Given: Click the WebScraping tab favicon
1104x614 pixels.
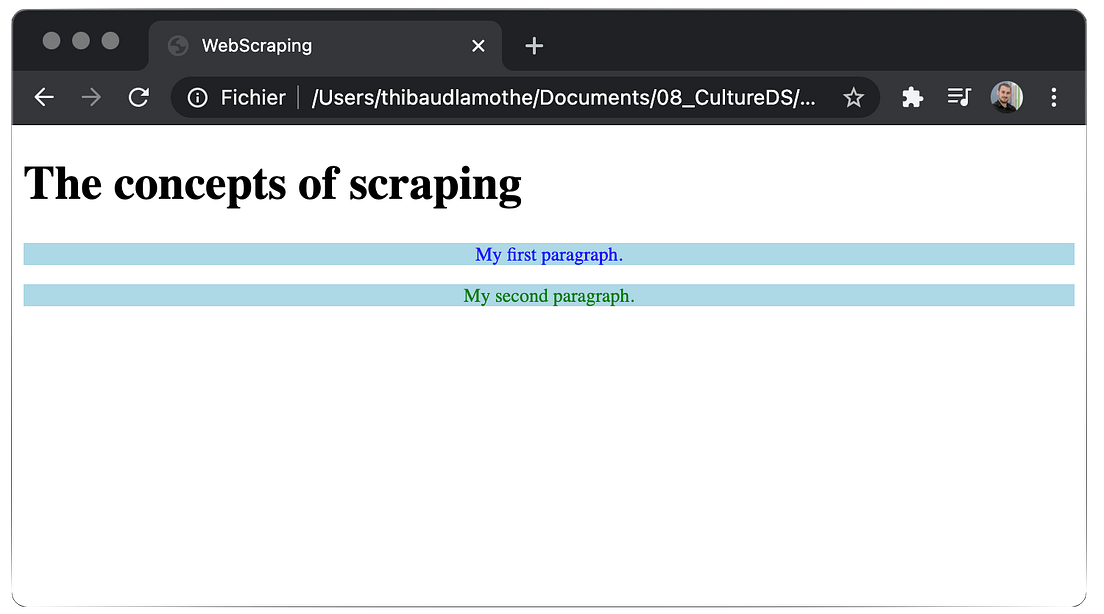Looking at the screenshot, I should [x=178, y=45].
